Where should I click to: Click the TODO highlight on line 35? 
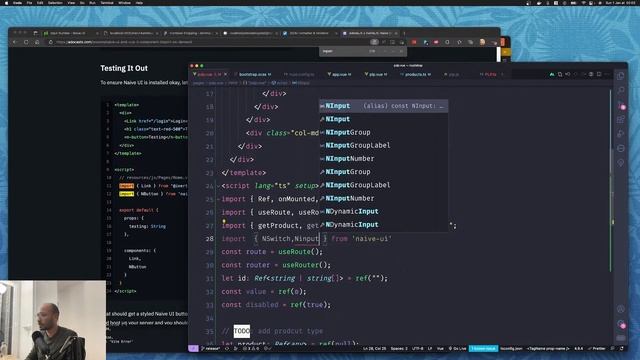click(x=242, y=331)
